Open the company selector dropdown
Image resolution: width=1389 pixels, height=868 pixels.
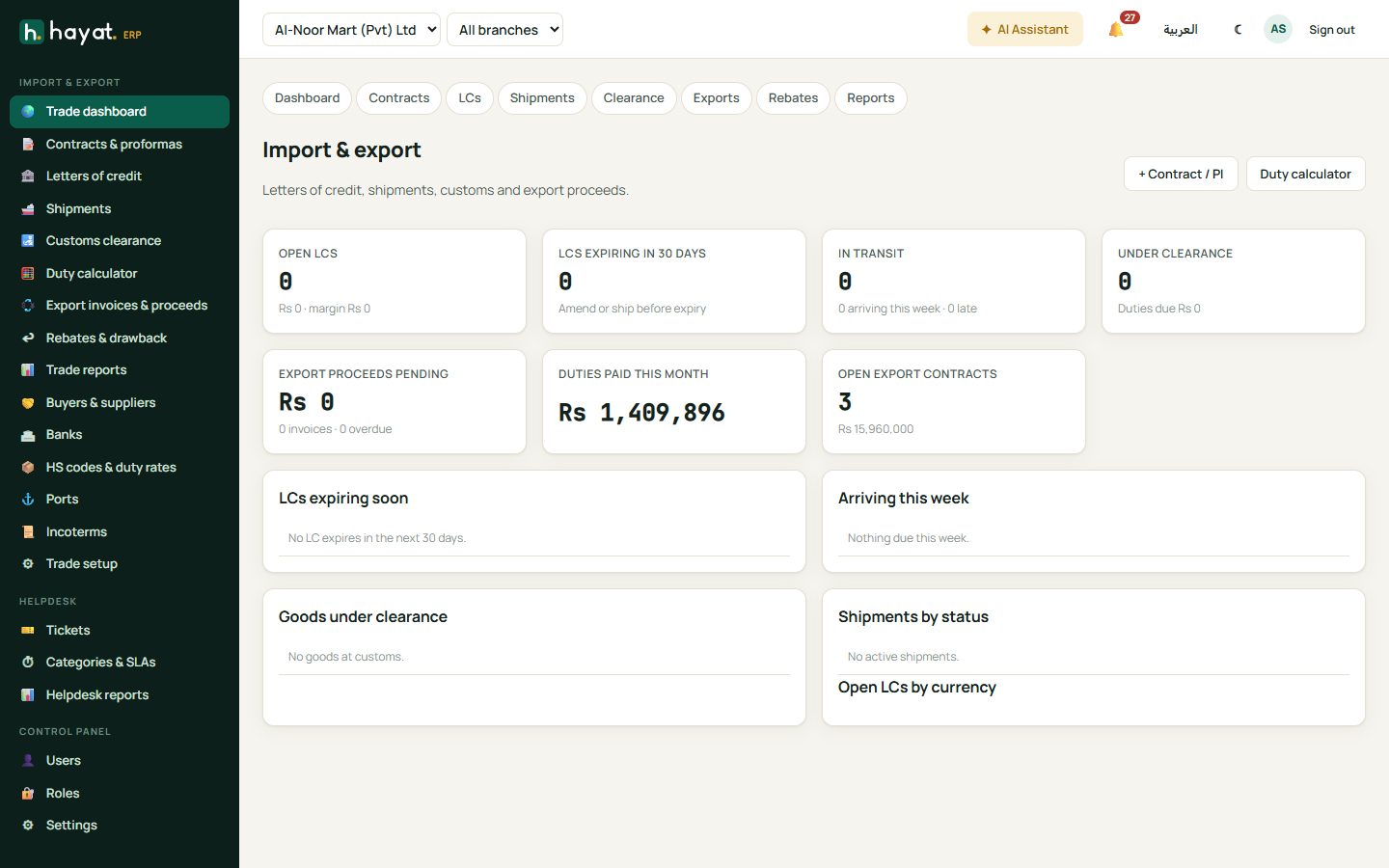click(351, 29)
